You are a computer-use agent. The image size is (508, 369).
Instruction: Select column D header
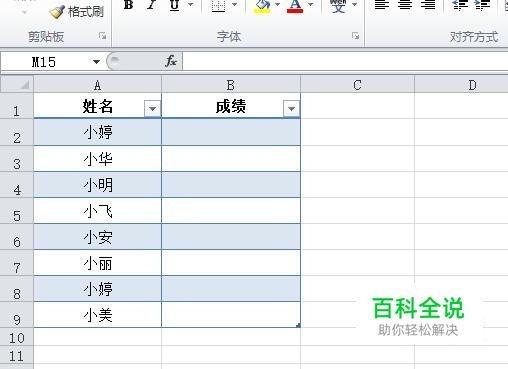(x=461, y=85)
